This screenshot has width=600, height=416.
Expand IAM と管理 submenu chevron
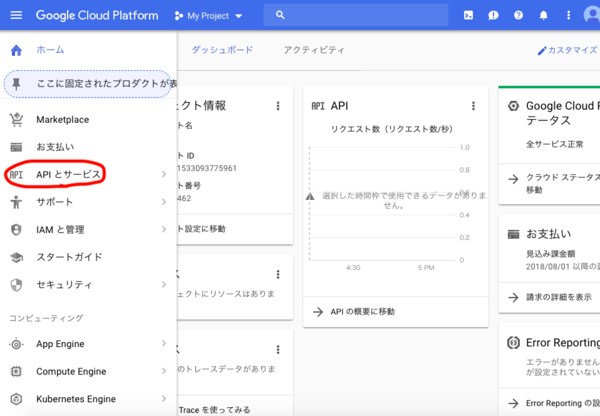tap(164, 230)
